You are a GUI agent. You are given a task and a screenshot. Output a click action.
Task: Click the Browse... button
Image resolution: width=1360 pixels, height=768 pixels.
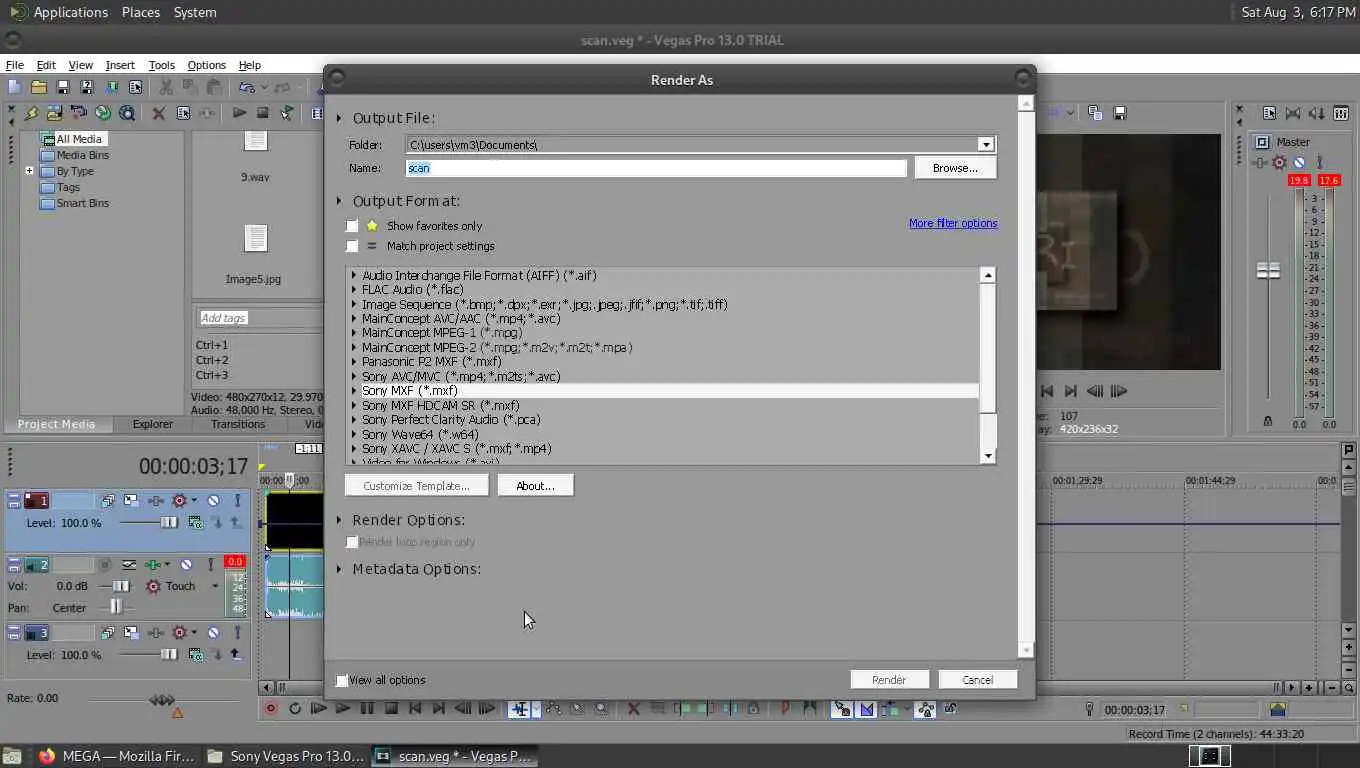(955, 168)
